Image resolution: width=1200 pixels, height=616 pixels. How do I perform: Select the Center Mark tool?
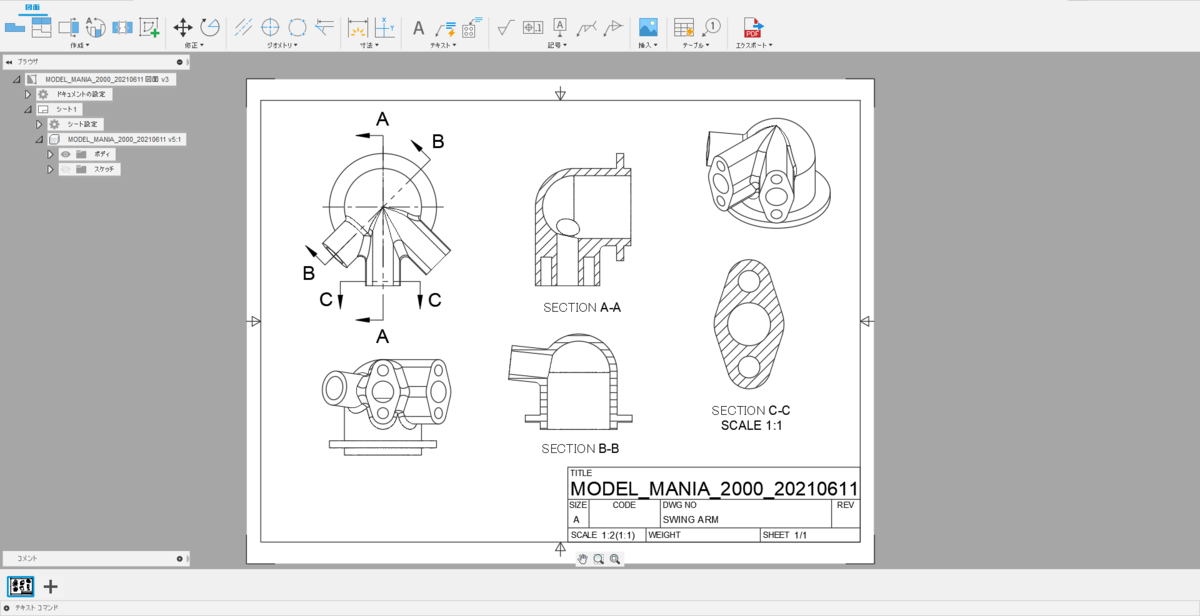click(x=270, y=27)
